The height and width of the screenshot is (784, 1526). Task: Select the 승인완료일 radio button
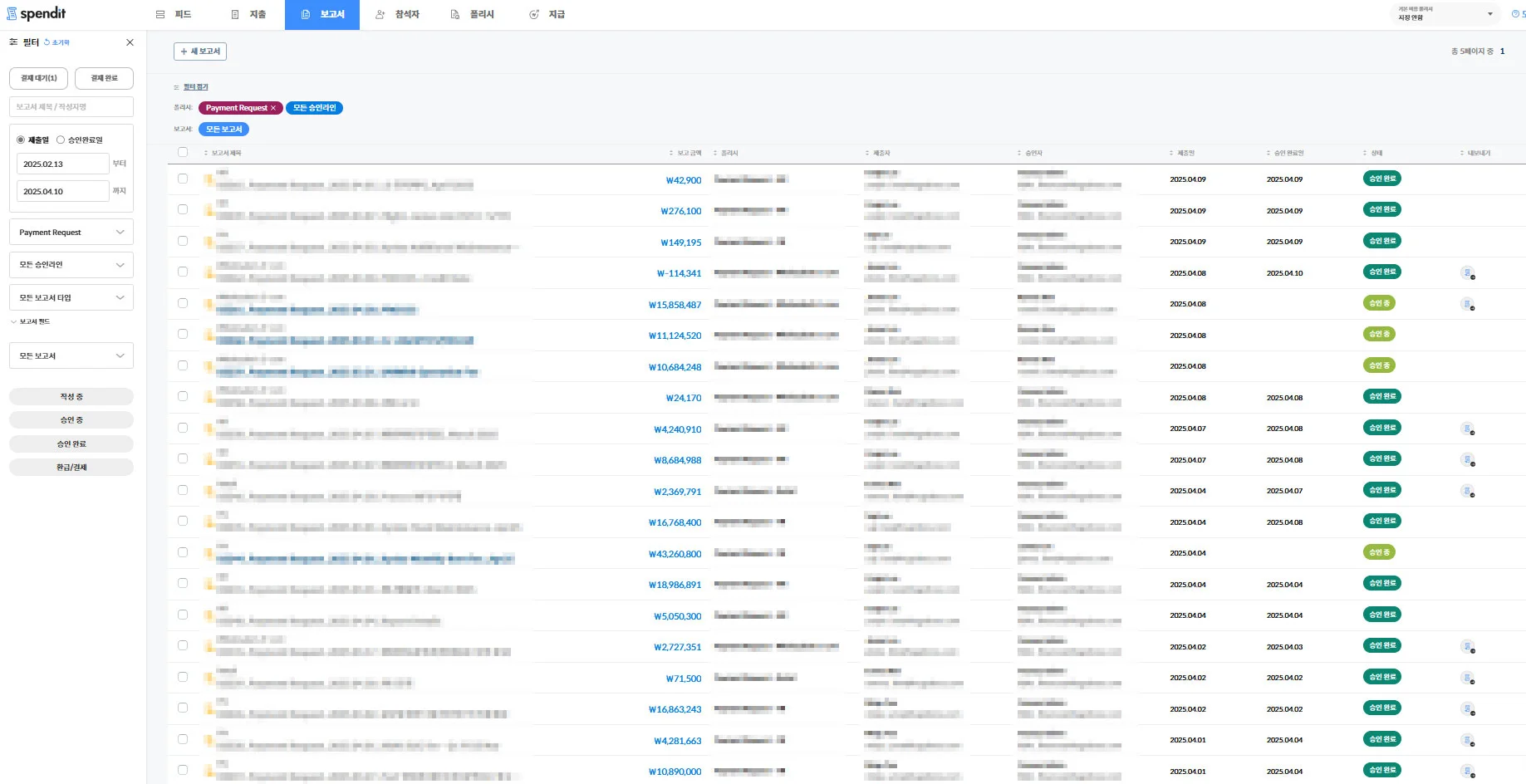[61, 140]
